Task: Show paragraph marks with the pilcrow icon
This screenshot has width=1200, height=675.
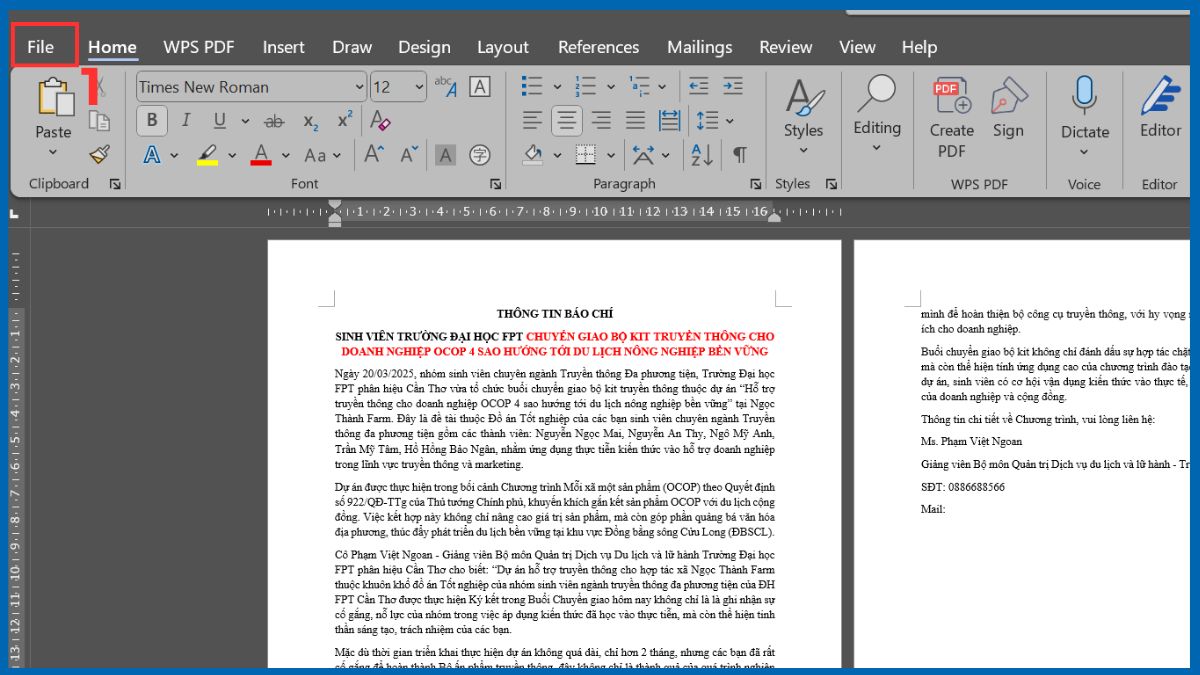Action: [x=740, y=157]
